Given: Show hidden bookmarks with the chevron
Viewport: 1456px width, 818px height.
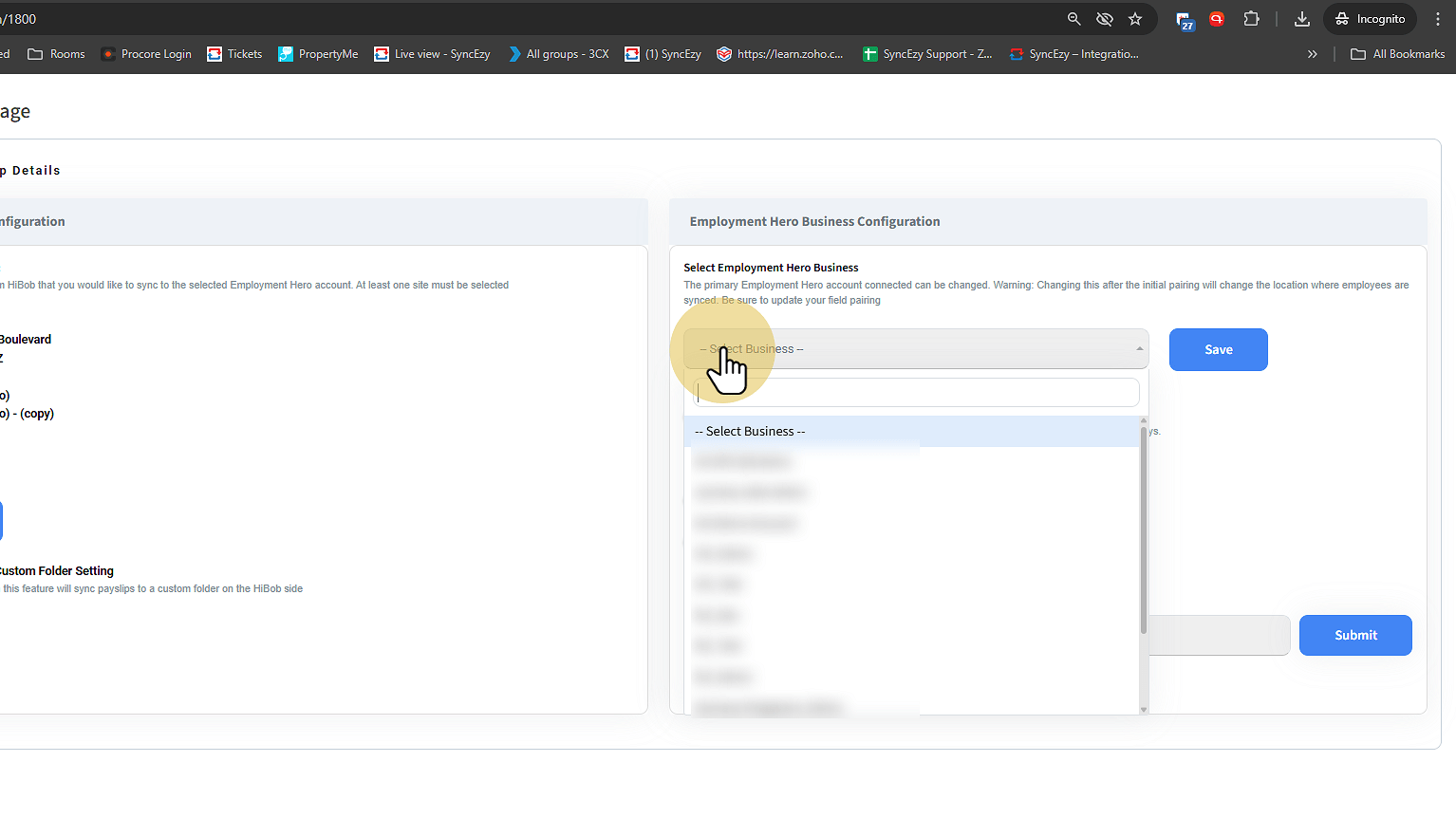Looking at the screenshot, I should click(1312, 54).
